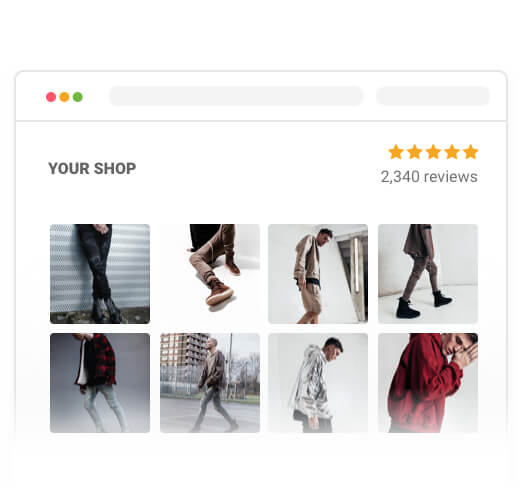View the red hoodie product photo
Image resolution: width=526 pixels, height=488 pixels.
(x=428, y=383)
